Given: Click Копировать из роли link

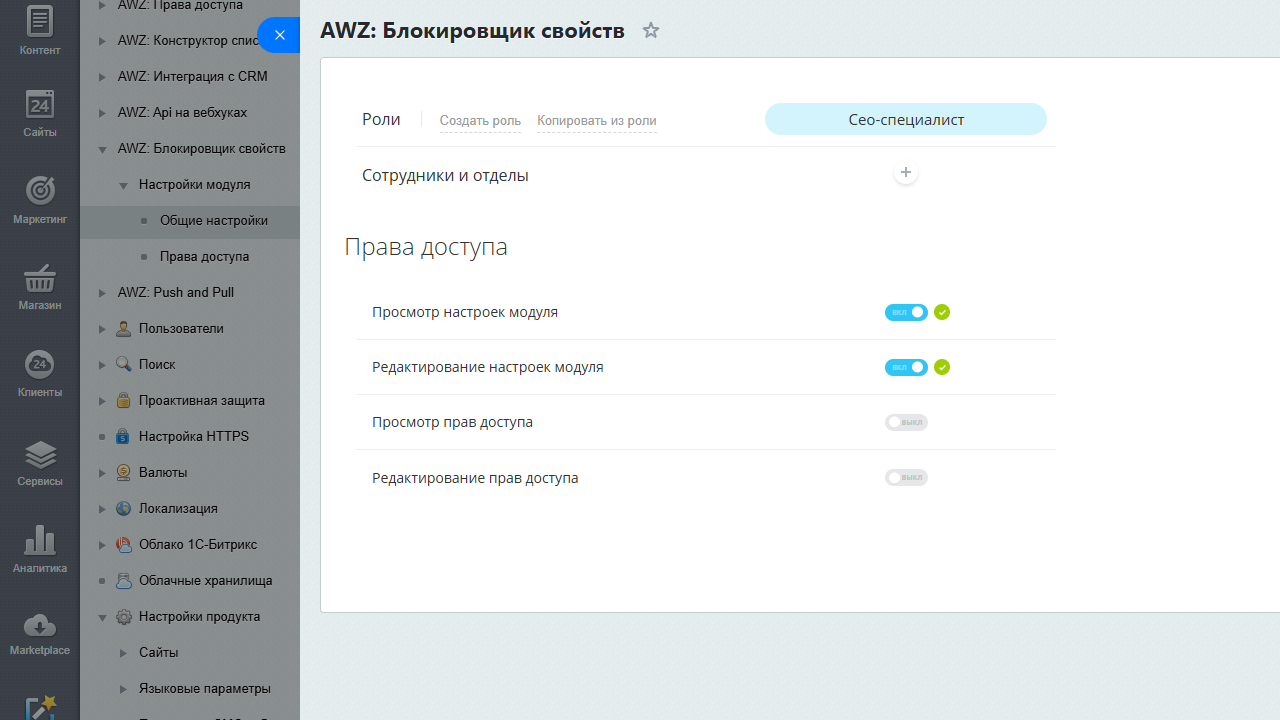Looking at the screenshot, I should [x=597, y=121].
